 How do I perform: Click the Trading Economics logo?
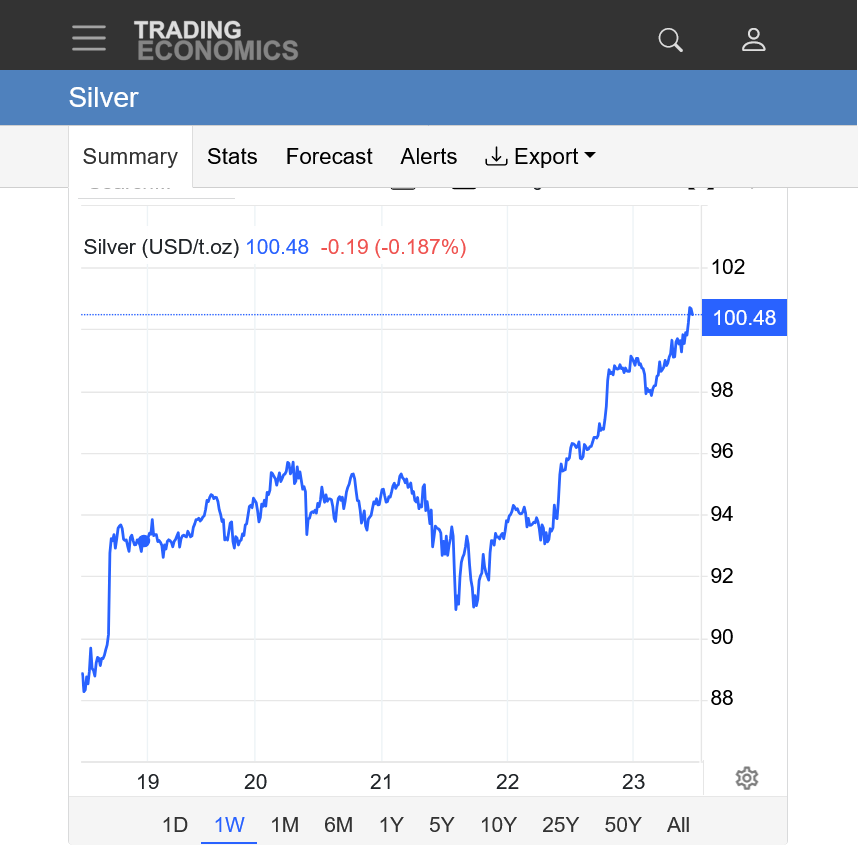coord(216,40)
